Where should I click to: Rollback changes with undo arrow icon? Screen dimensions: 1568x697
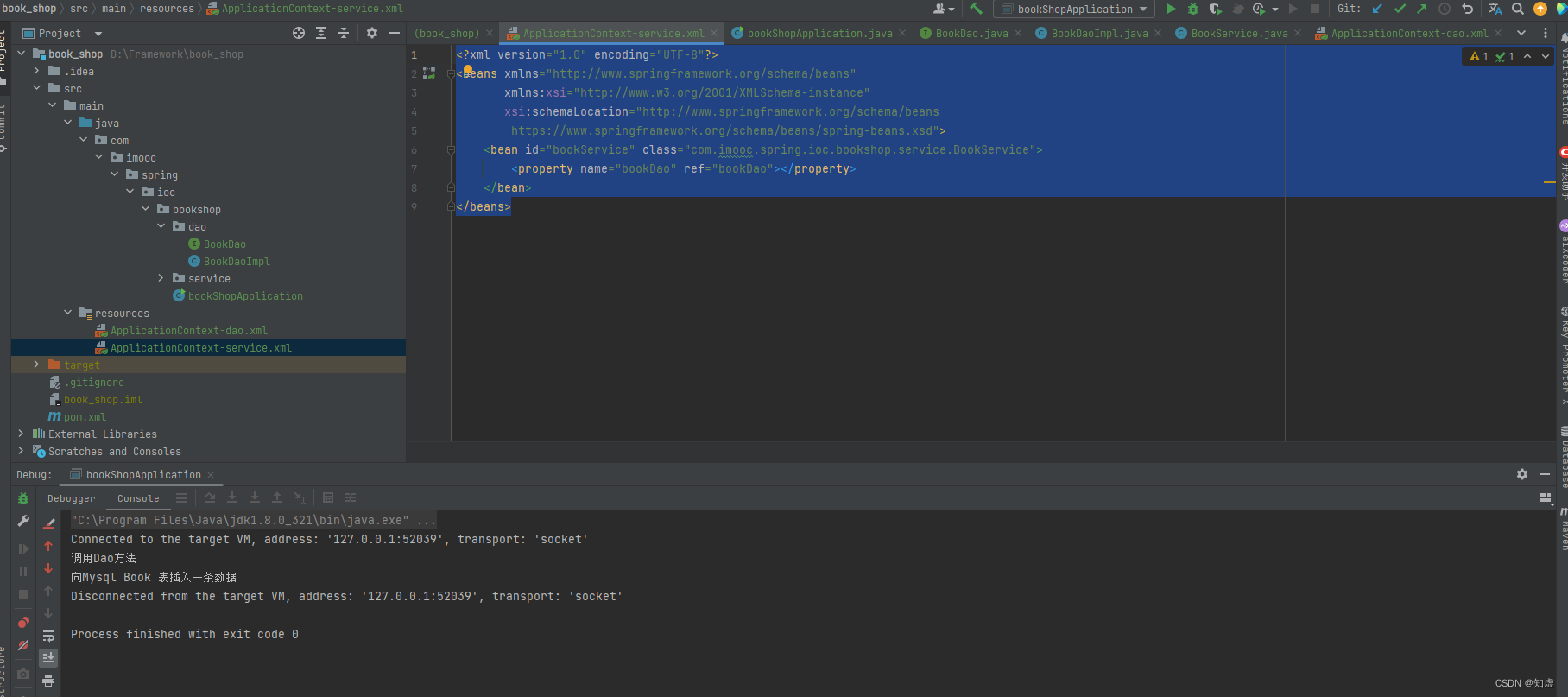point(1467,9)
